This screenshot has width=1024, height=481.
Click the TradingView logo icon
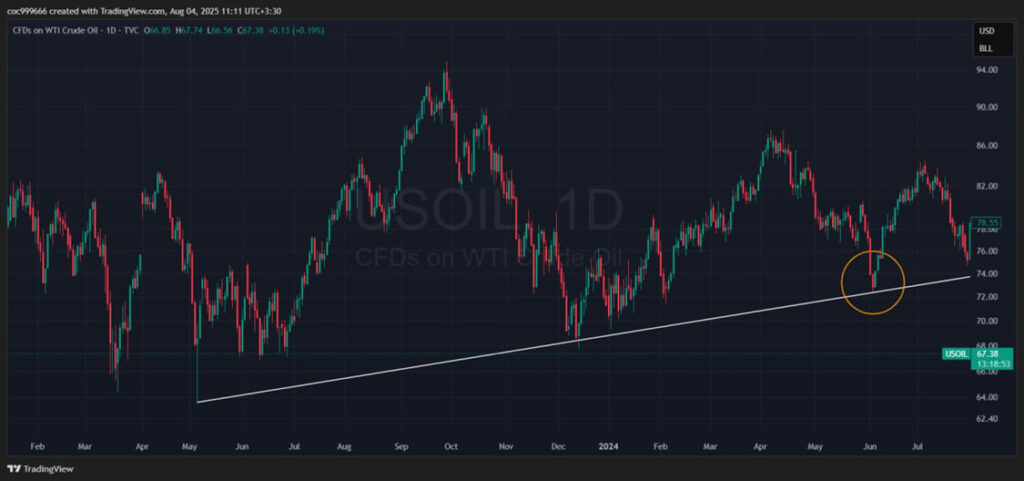pos(14,468)
